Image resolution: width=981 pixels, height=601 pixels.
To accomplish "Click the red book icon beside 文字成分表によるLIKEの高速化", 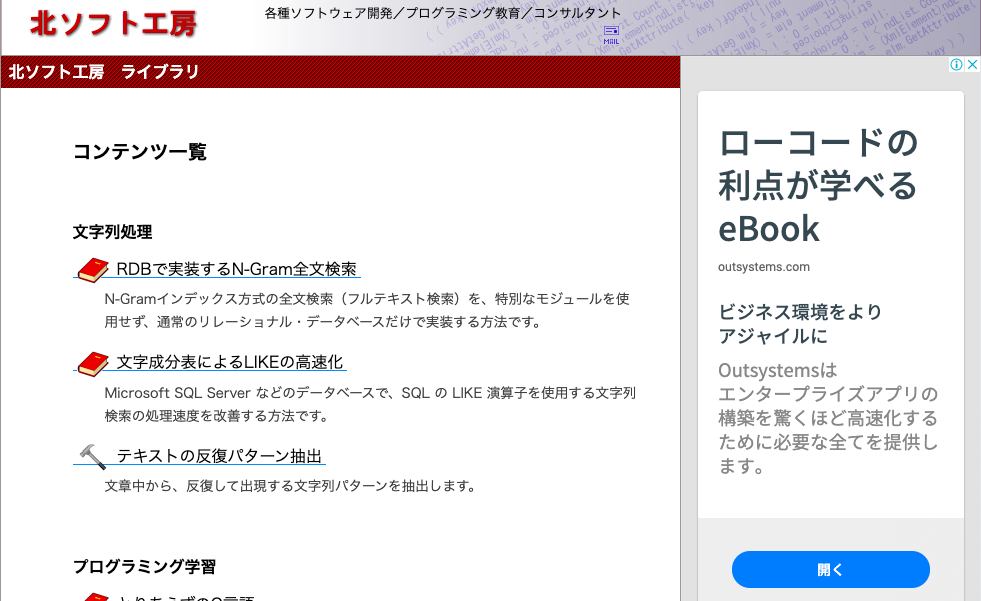I will coord(93,363).
